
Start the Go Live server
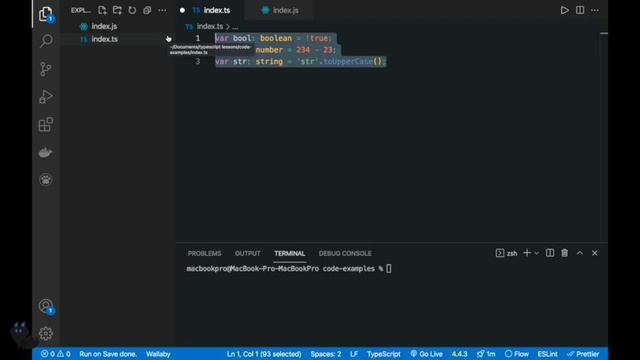point(426,354)
